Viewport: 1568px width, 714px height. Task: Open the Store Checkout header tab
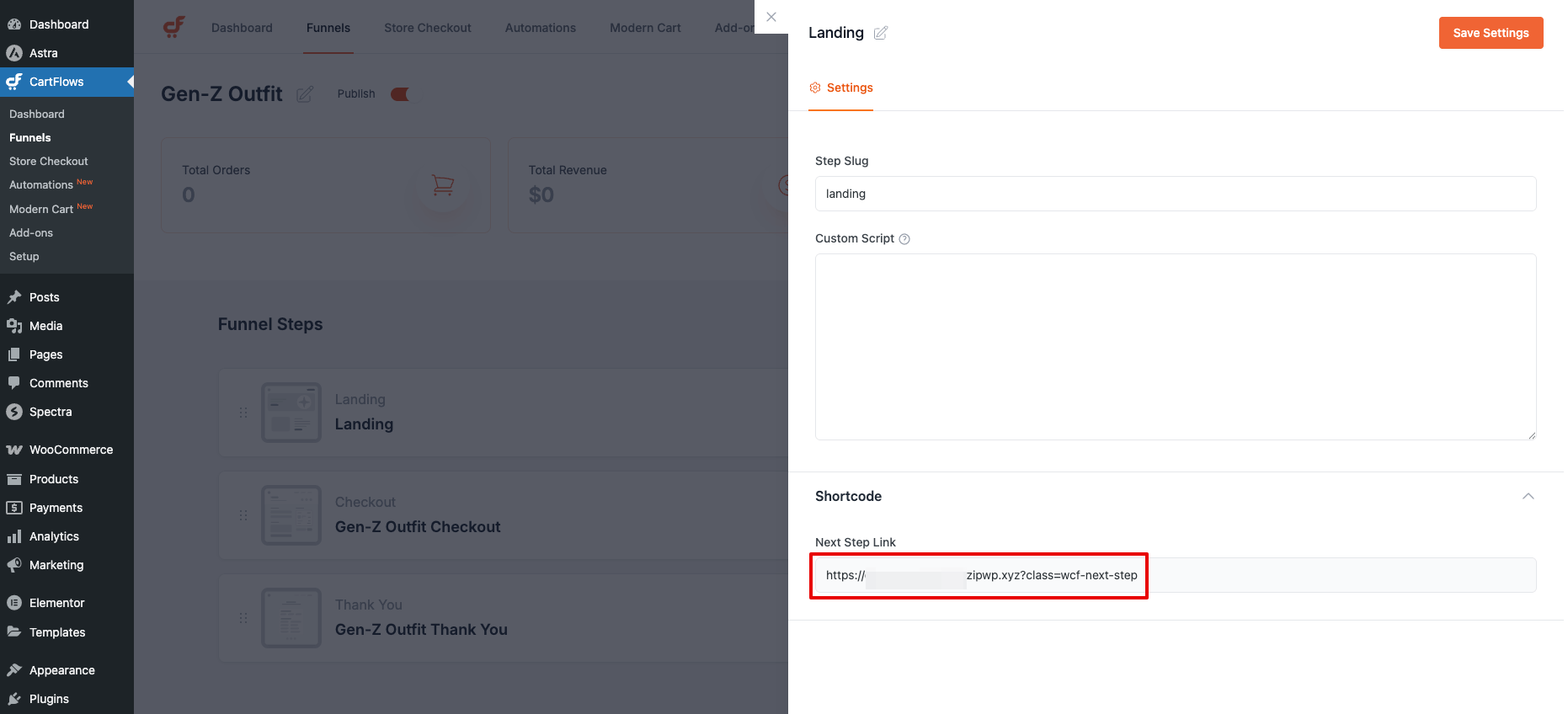[x=428, y=28]
